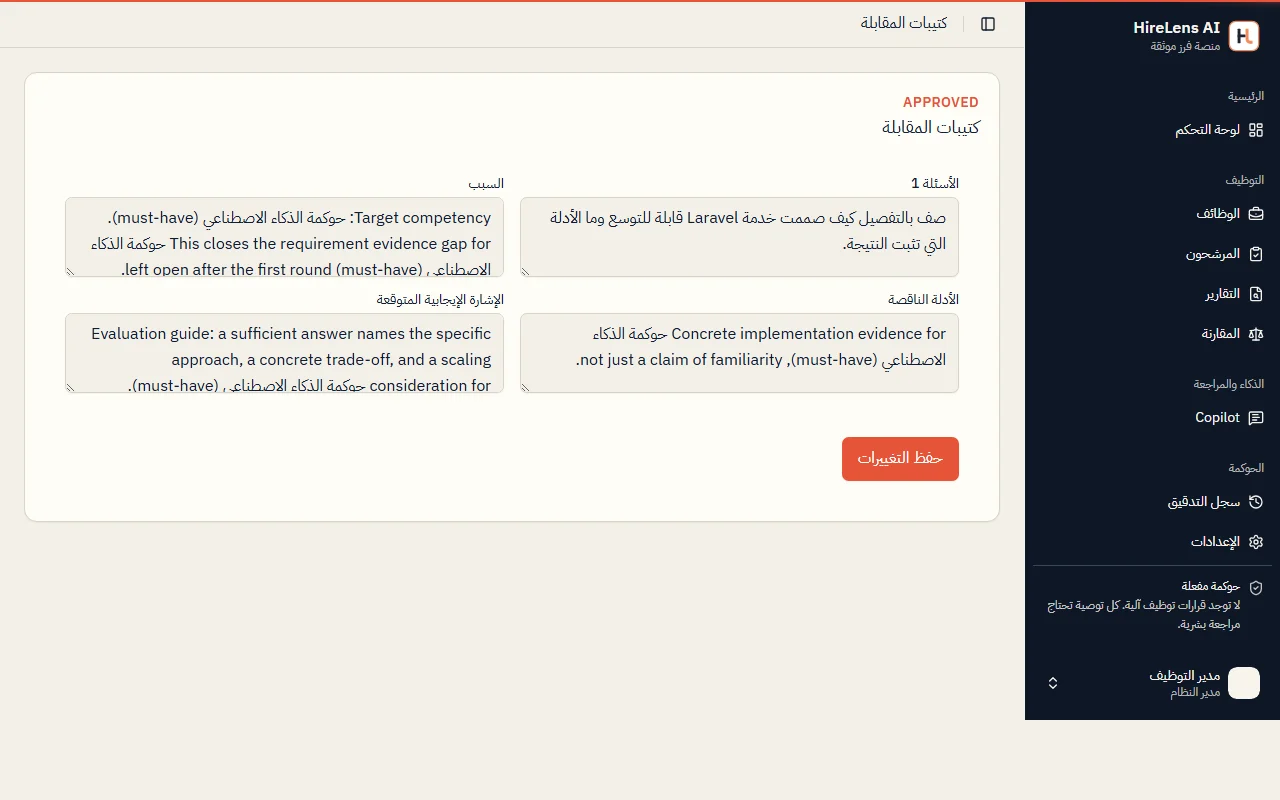Click the كتيبات المقابلة card heading
Screen dimensions: 1280x800
coord(930,127)
